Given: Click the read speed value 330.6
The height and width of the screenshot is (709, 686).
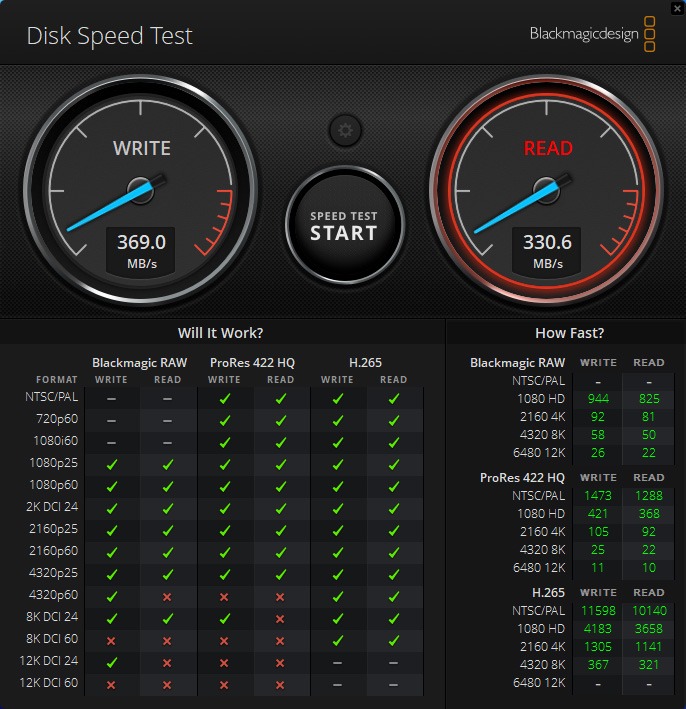Looking at the screenshot, I should [x=547, y=242].
